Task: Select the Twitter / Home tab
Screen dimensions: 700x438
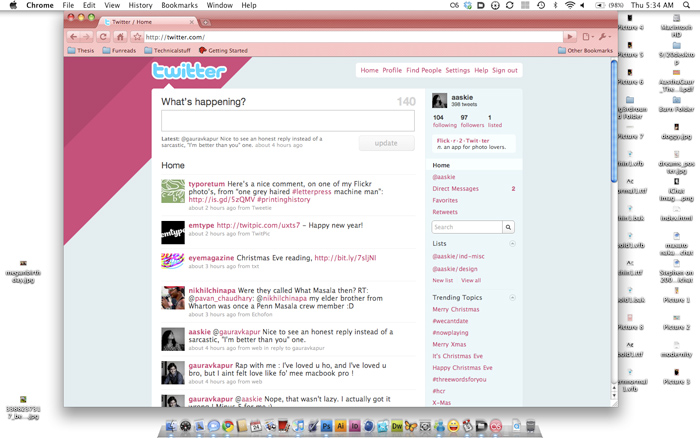Action: pyautogui.click(x=149, y=22)
